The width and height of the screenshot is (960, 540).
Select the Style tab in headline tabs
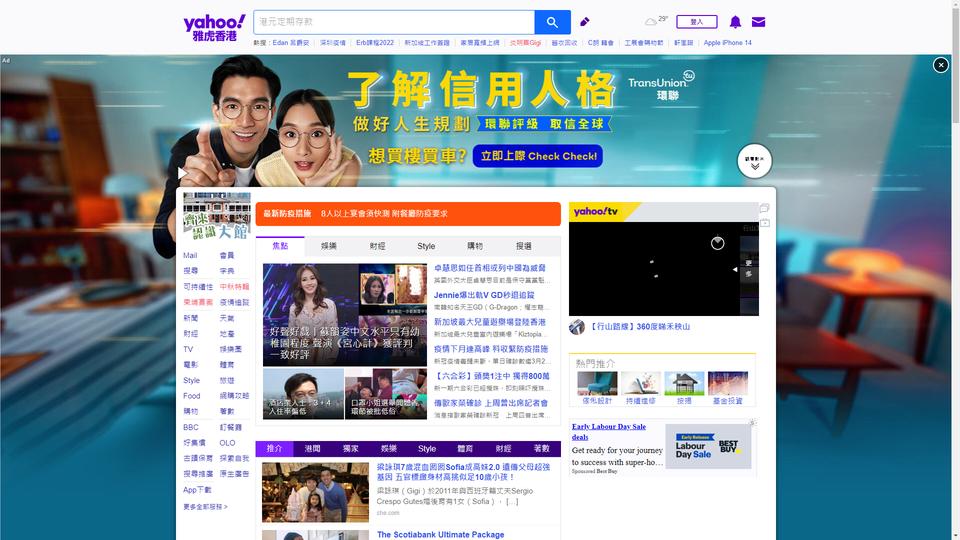point(426,246)
